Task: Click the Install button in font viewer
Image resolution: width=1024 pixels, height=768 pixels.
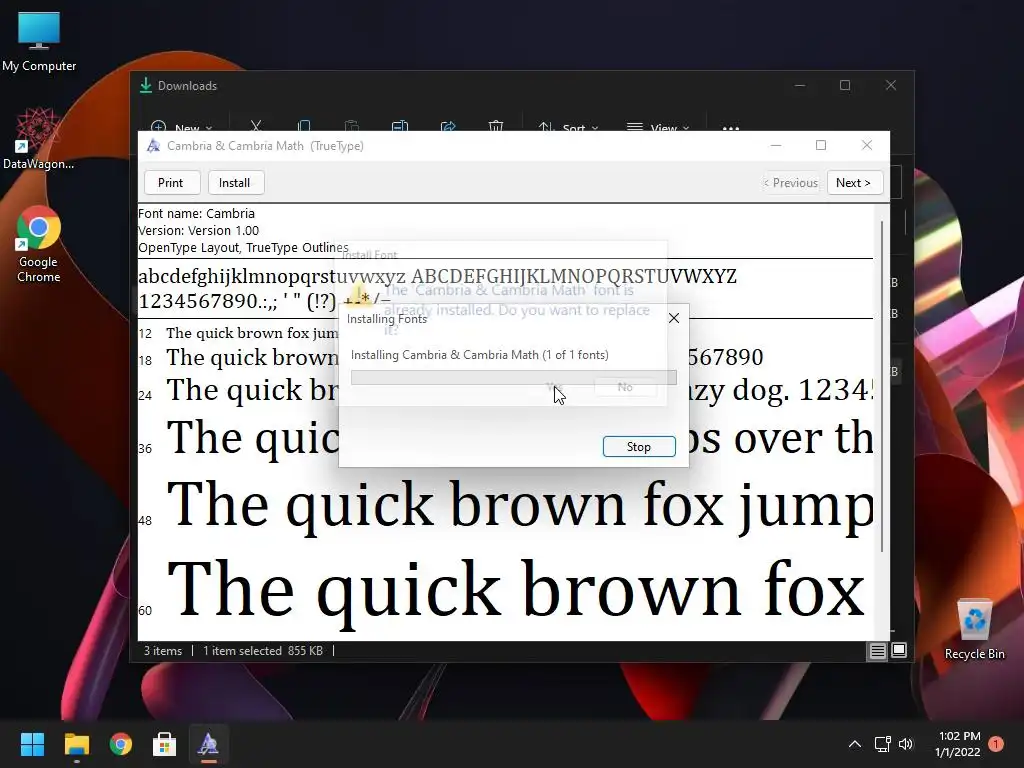Action: [234, 183]
